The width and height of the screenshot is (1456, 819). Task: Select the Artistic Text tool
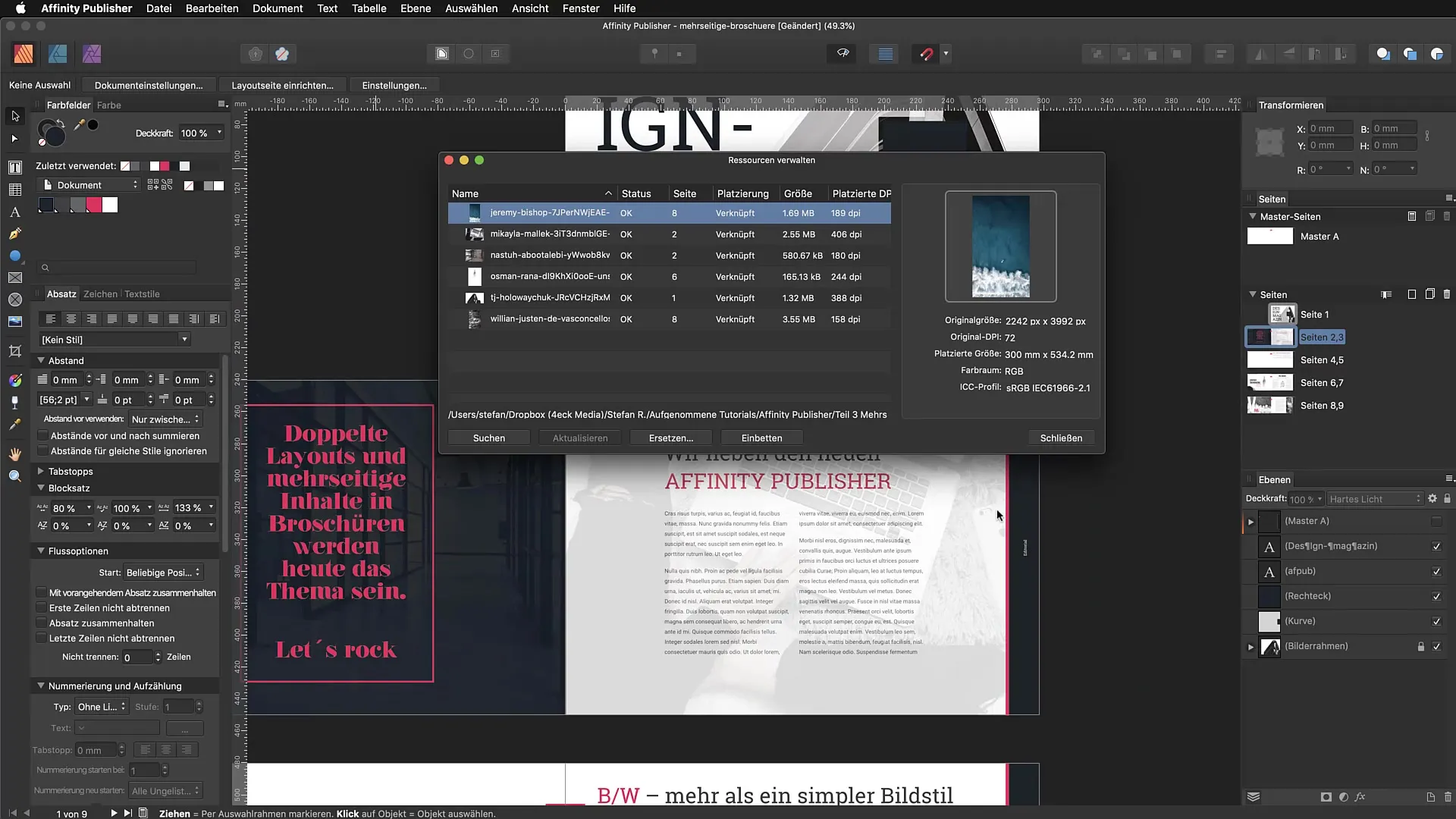[15, 212]
